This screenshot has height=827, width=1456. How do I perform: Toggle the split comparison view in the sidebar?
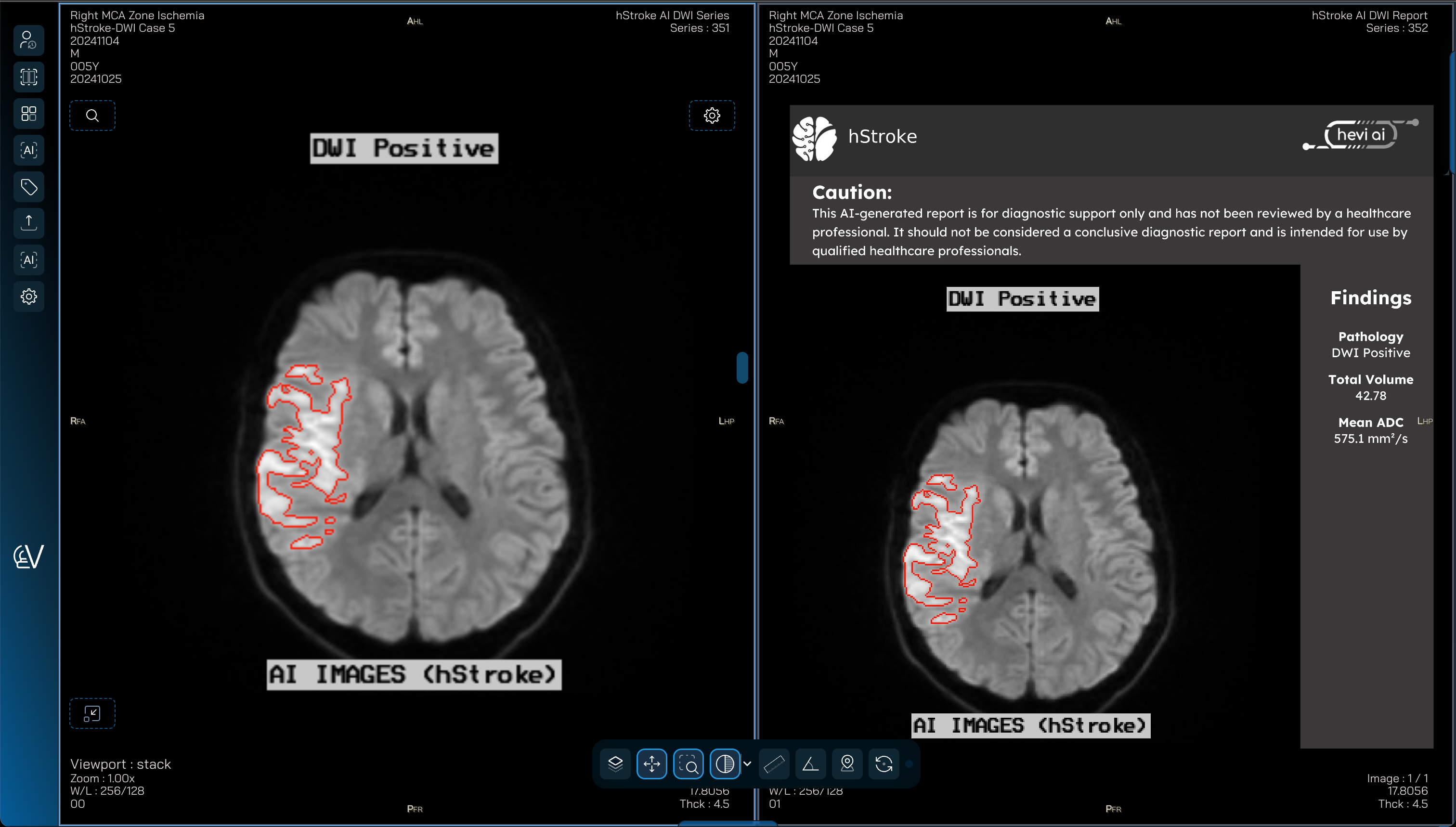28,77
